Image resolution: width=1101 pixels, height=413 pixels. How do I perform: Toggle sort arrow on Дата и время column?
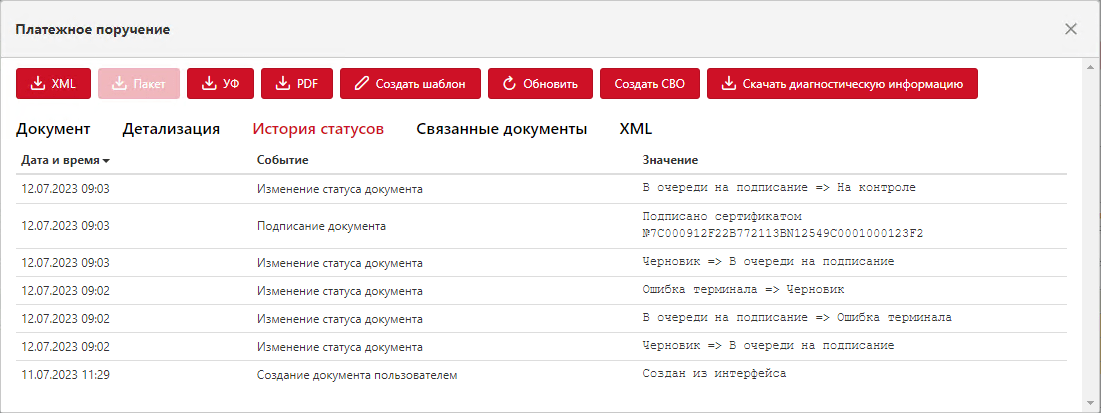point(106,161)
